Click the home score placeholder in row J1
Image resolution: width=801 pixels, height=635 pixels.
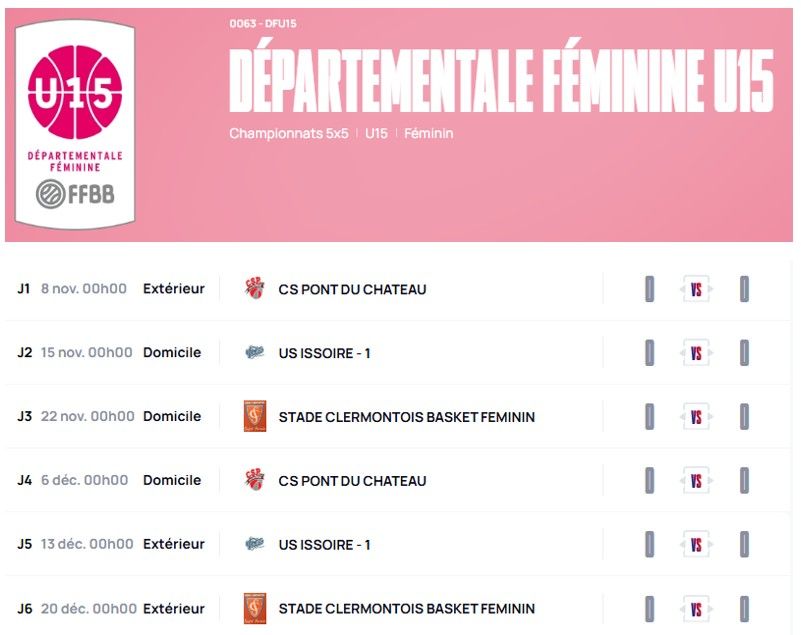coord(650,288)
